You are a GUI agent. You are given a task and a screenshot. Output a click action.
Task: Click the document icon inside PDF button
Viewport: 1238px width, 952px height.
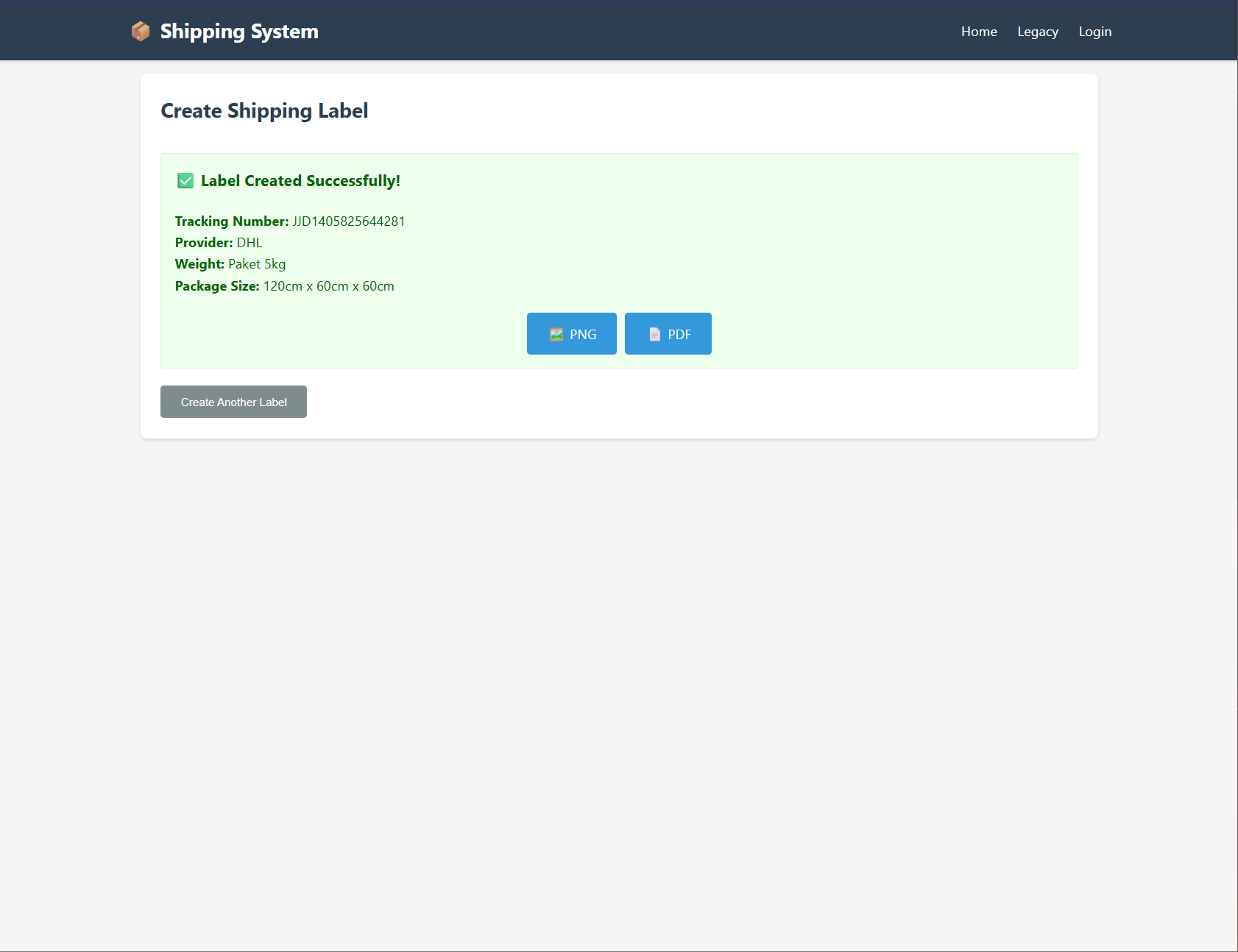coord(654,333)
